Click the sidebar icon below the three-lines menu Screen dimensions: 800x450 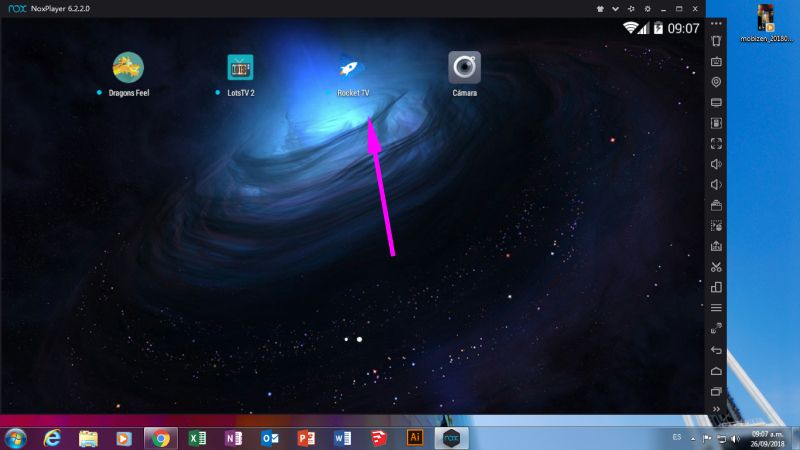pos(716,328)
